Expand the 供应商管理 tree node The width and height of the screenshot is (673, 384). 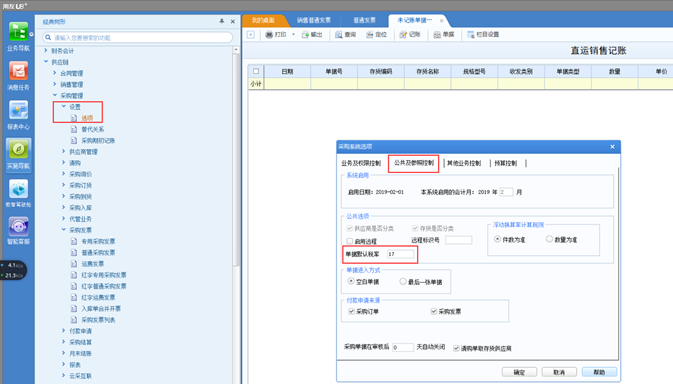[x=64, y=151]
